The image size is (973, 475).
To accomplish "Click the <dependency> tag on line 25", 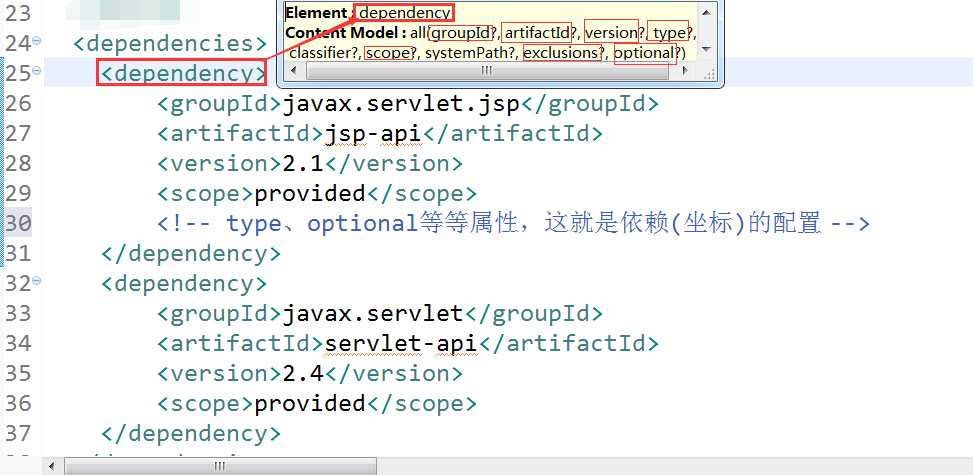I will [184, 74].
